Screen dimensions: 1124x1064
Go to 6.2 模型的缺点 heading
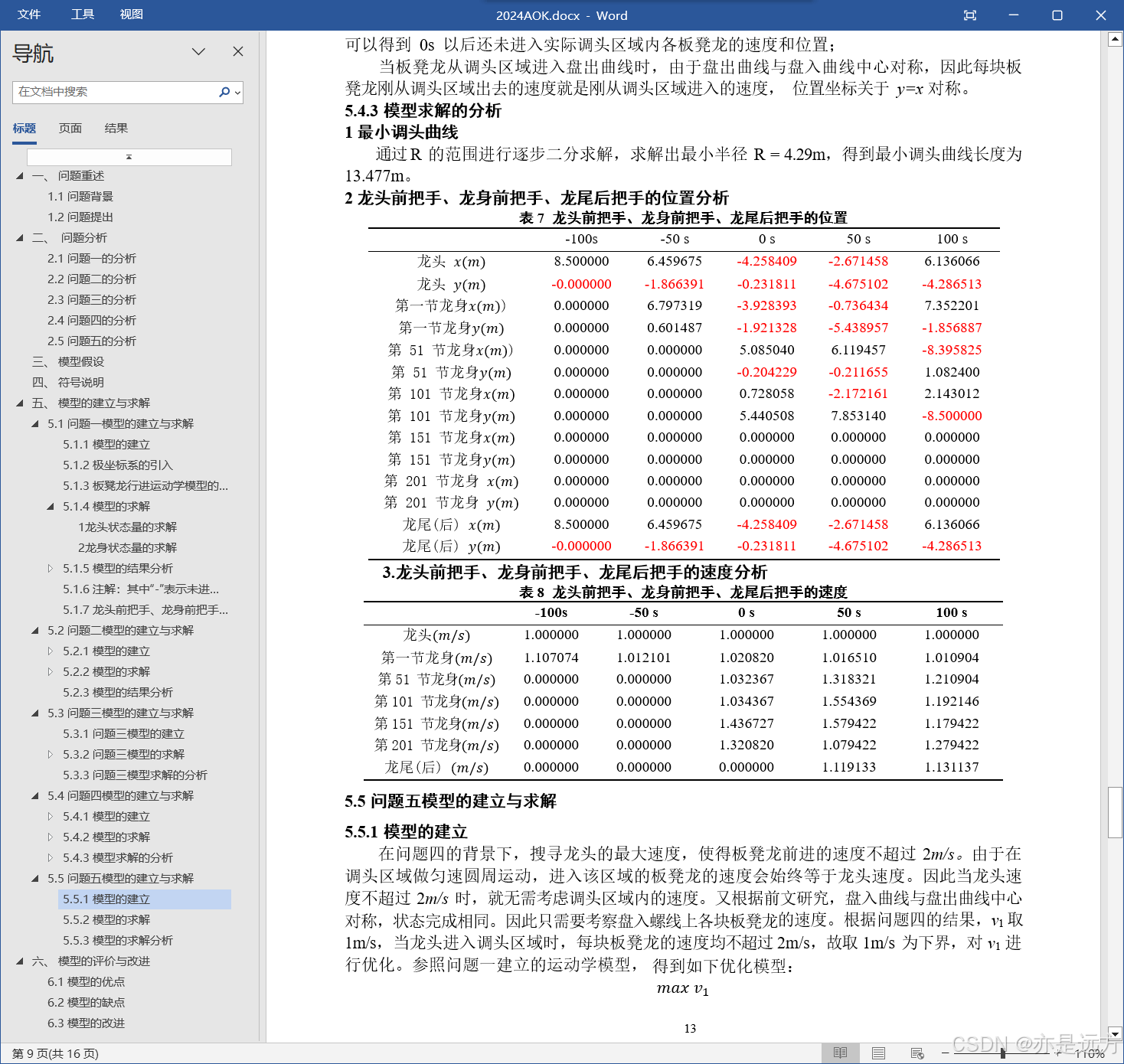[86, 1003]
